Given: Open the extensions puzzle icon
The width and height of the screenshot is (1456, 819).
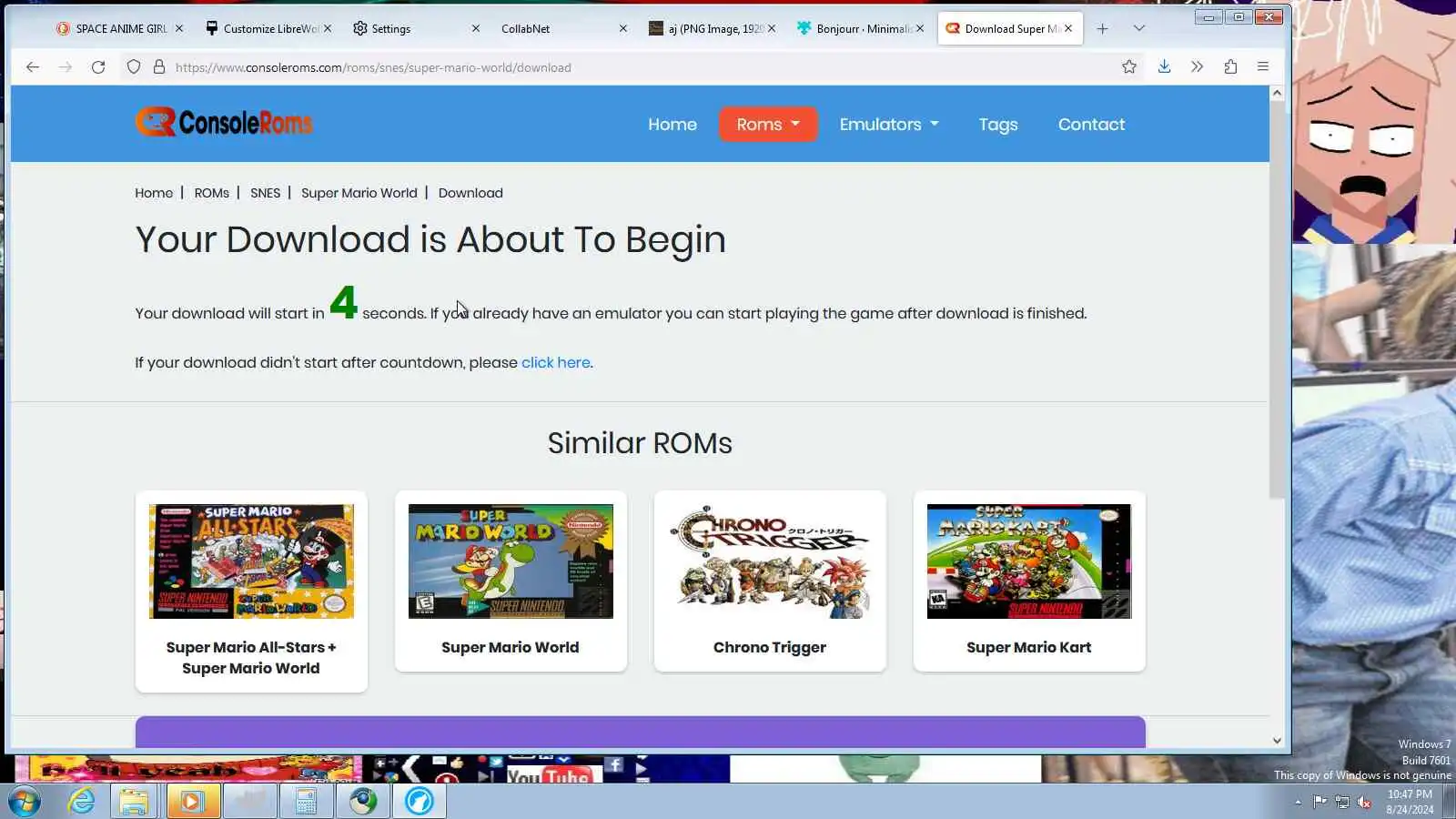Looking at the screenshot, I should coord(1230,66).
